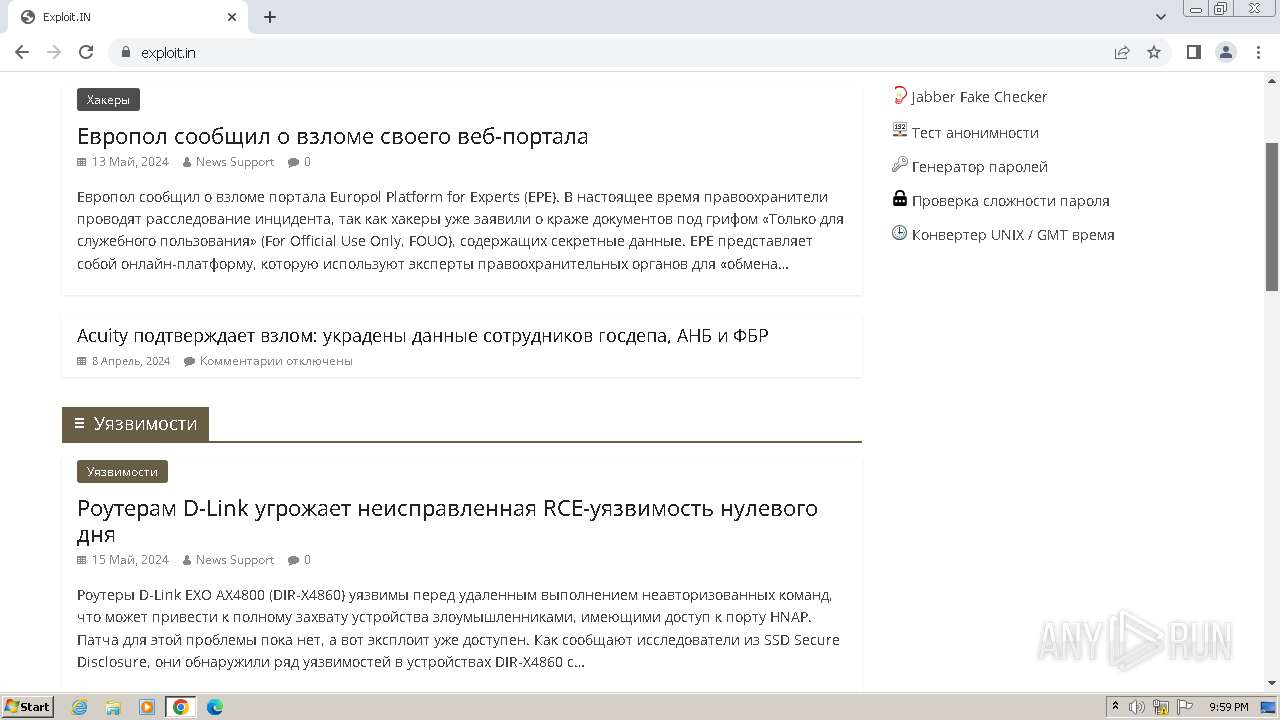This screenshot has height=720, width=1280.
Task: Open the Уязвимости section header
Action: (136, 424)
